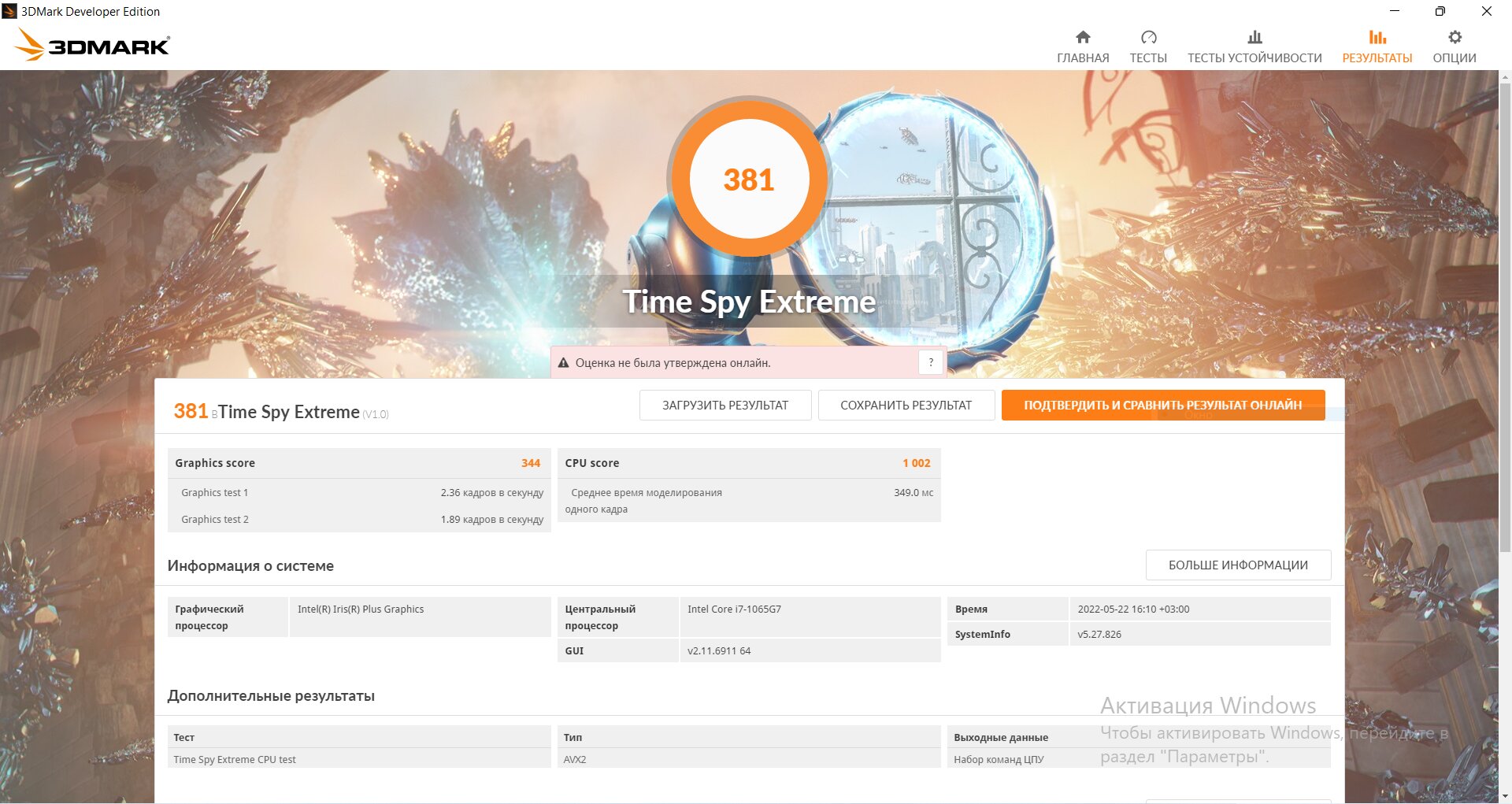Click the Оценка не была утверждена онлайн message

click(673, 363)
